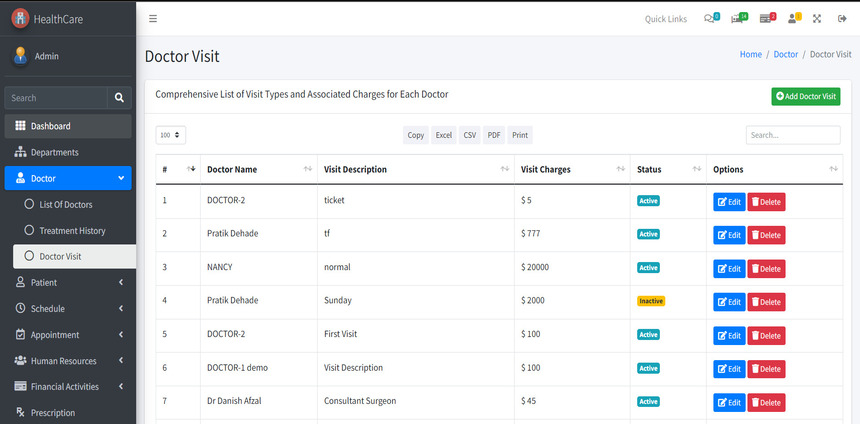Select Treatment History in sidebar
Viewport: 860px width, 424px height.
72,230
